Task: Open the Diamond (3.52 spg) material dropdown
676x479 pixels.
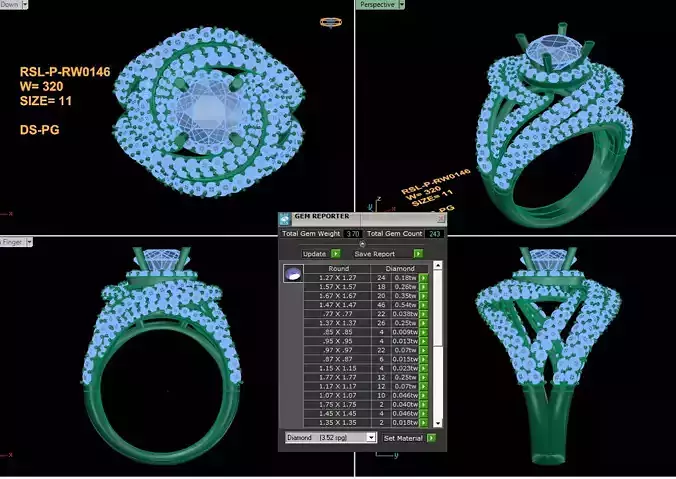Action: (371, 438)
